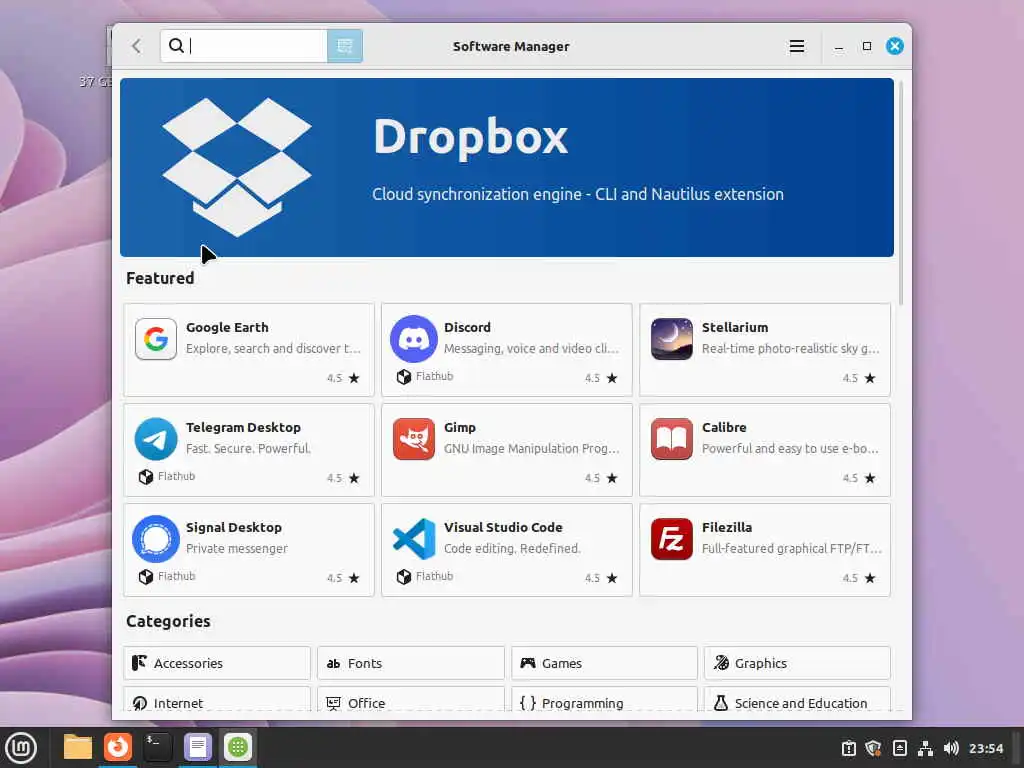The height and width of the screenshot is (768, 1024).
Task: Click 'Code editing. Redefined.' text
Action: 512,549
